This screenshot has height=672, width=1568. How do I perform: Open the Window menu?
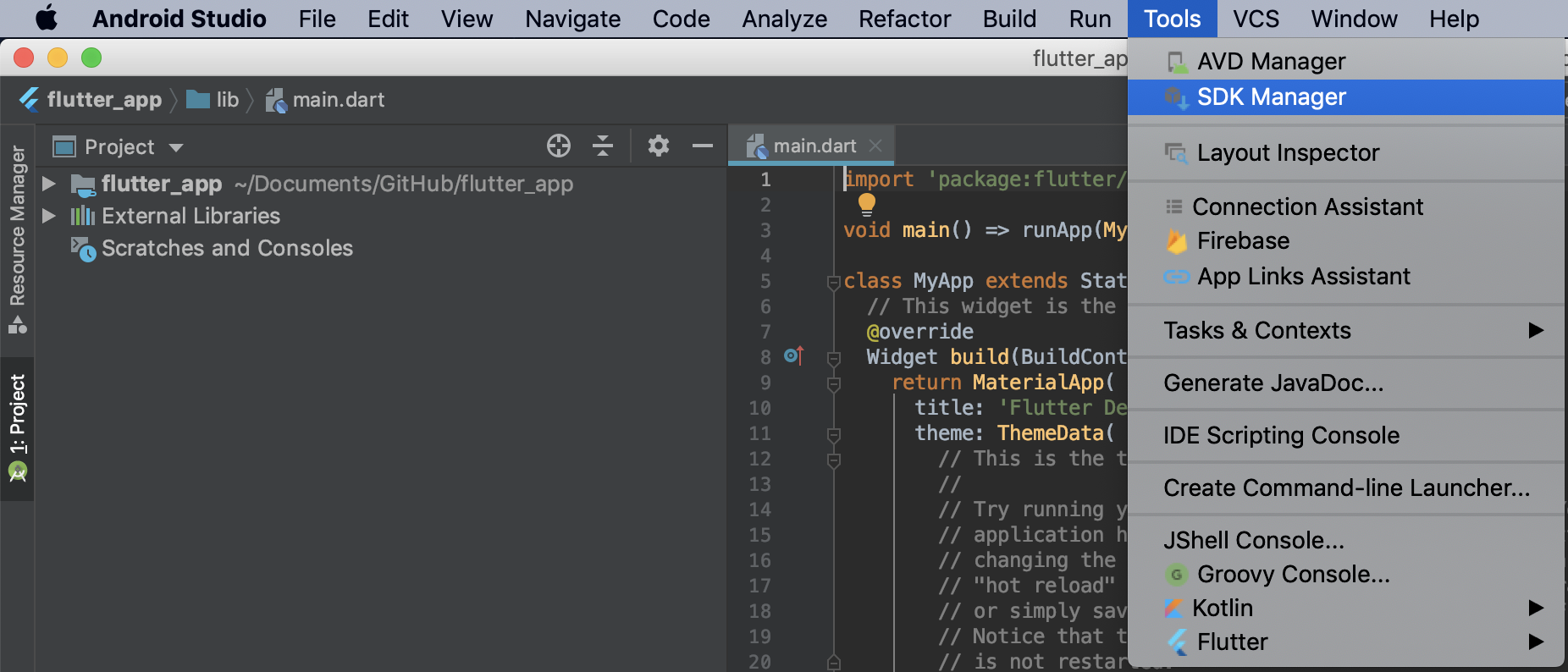[x=1354, y=19]
